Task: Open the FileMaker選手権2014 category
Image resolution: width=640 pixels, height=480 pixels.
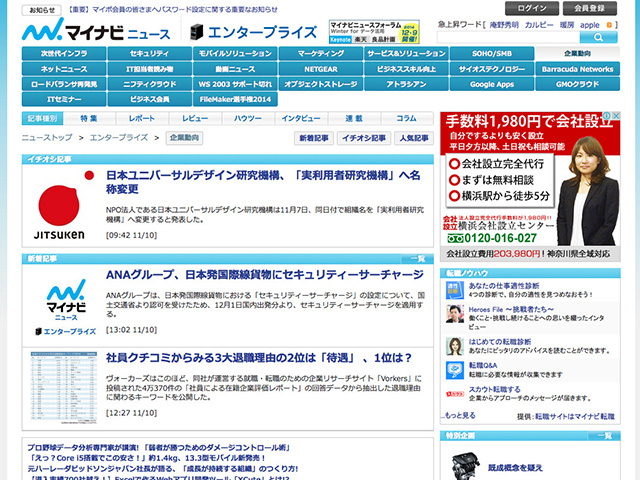Action: (235, 99)
